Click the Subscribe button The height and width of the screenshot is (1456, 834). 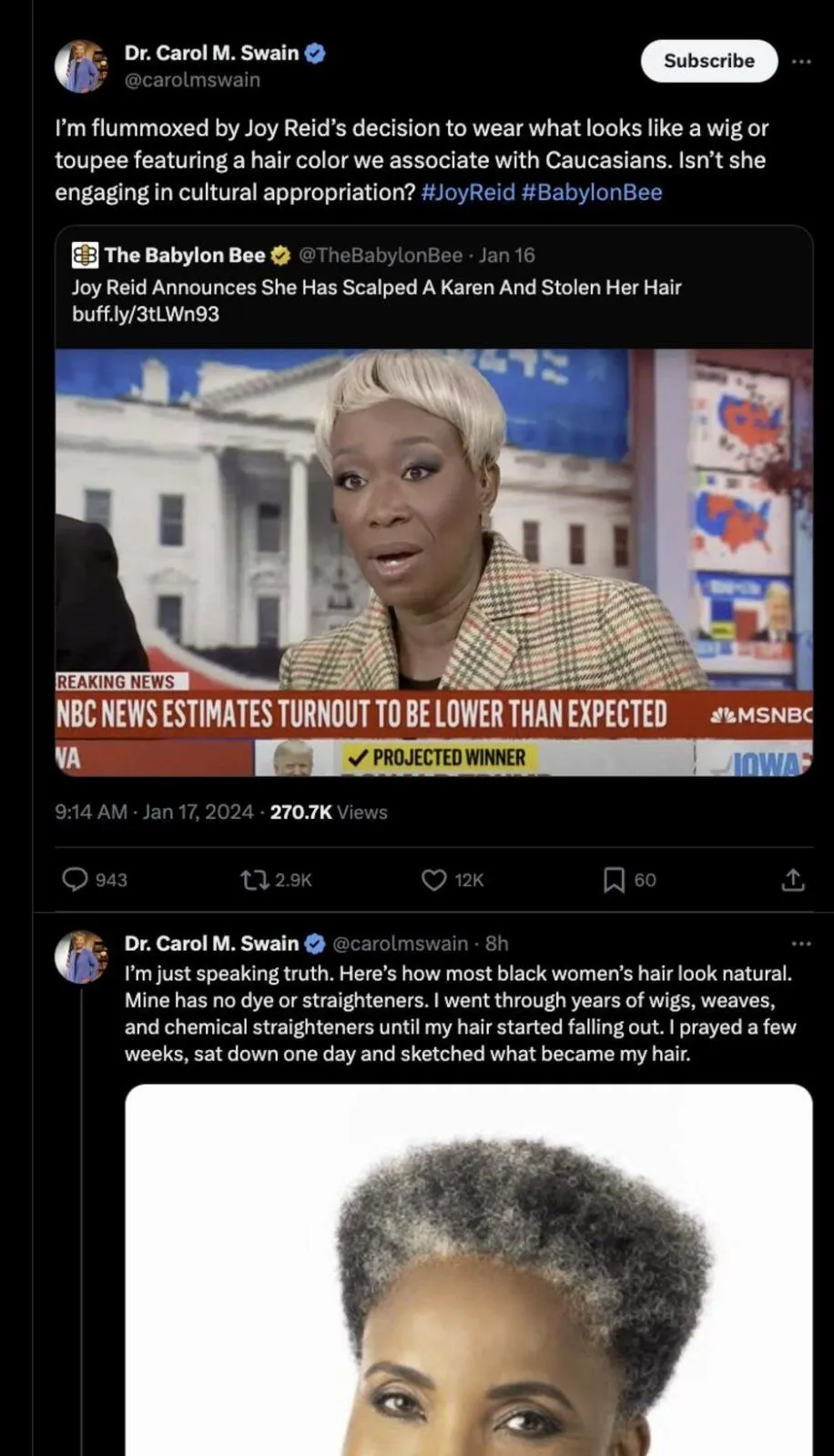pyautogui.click(x=709, y=61)
